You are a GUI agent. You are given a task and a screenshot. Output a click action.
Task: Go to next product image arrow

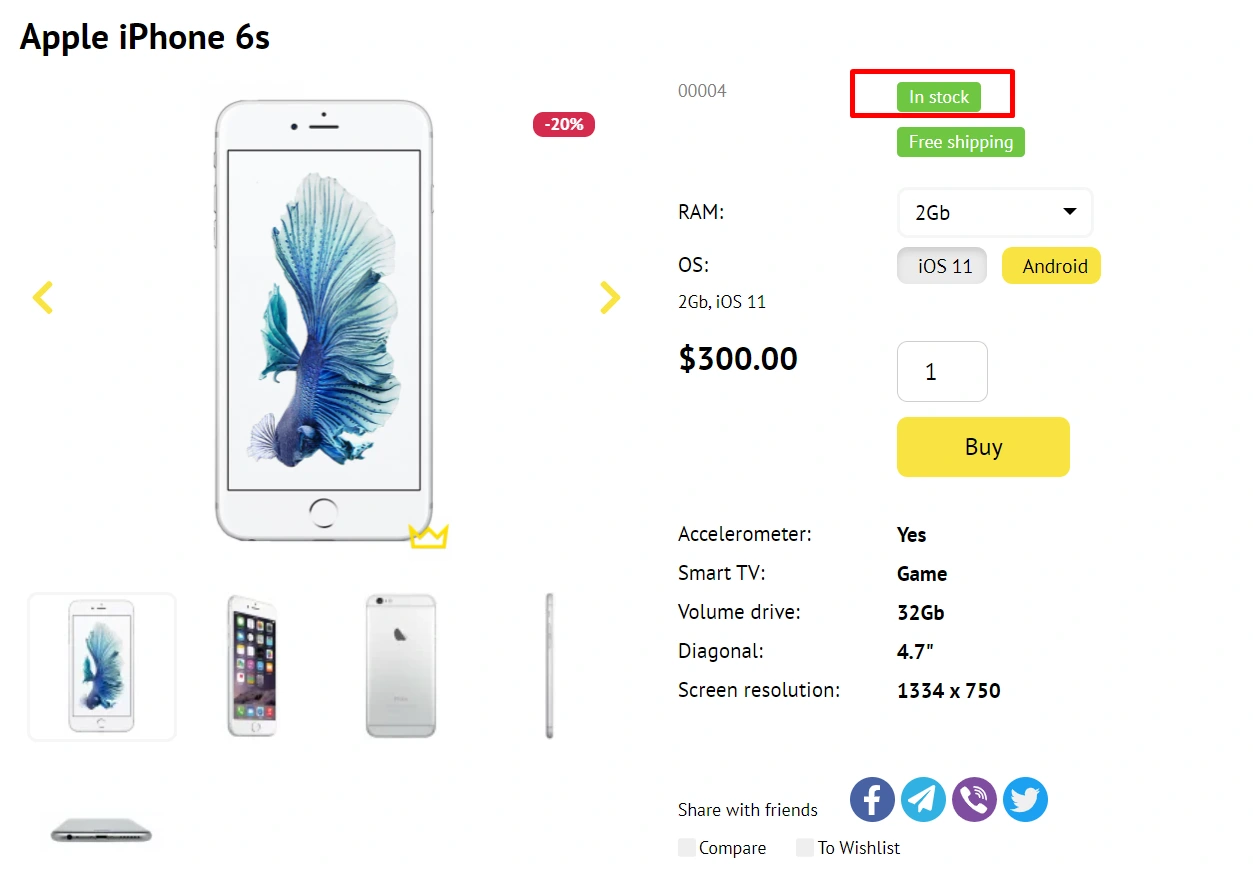[x=610, y=297]
